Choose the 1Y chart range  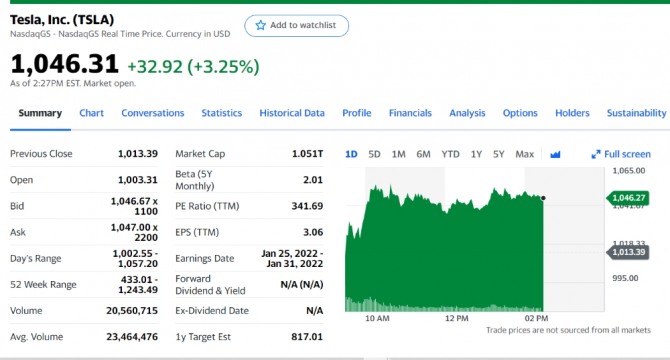pyautogui.click(x=476, y=154)
